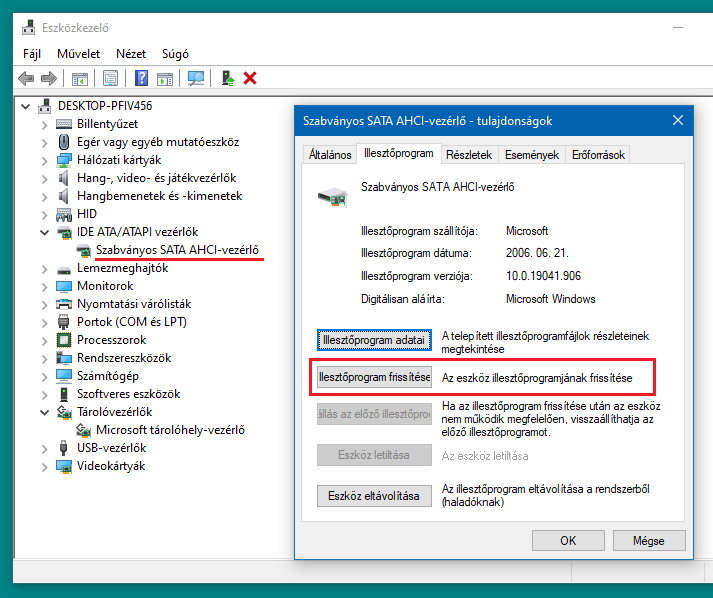This screenshot has width=713, height=598.
Task: Click the driver version 10.0.19041.906 text
Action: point(543,276)
